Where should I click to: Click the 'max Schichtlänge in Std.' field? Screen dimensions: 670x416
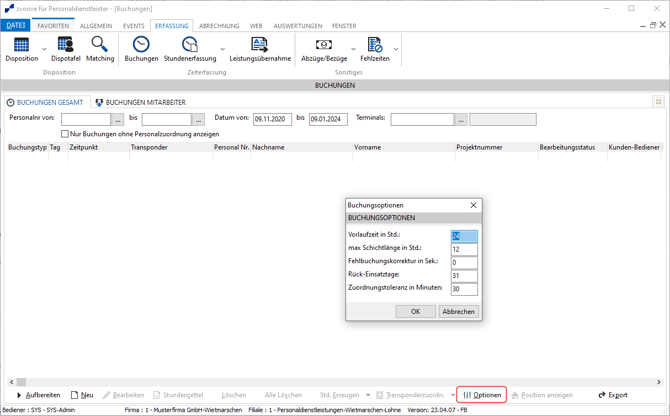coord(463,249)
